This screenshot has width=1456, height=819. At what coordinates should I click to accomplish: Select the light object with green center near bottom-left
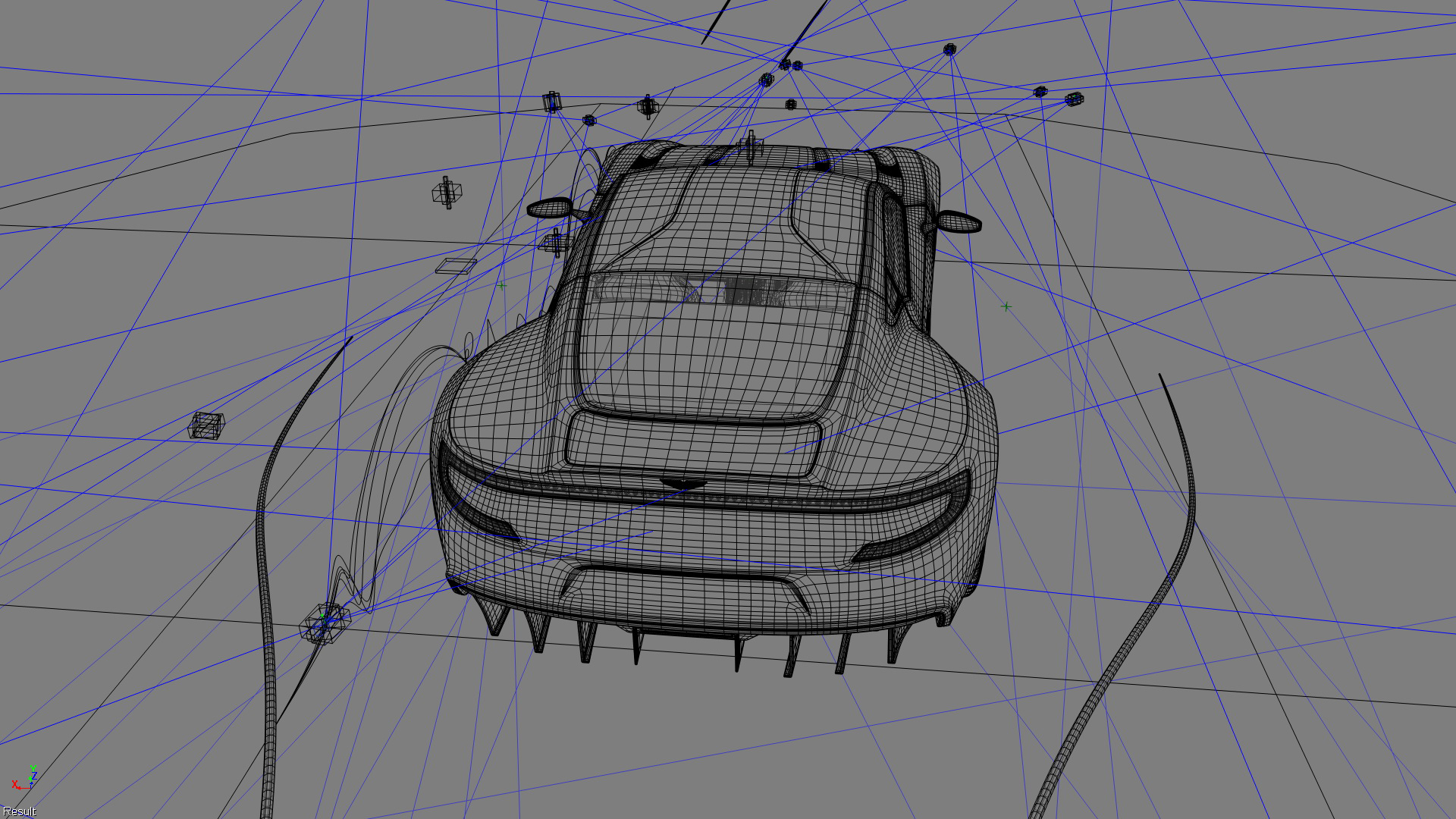[x=325, y=623]
